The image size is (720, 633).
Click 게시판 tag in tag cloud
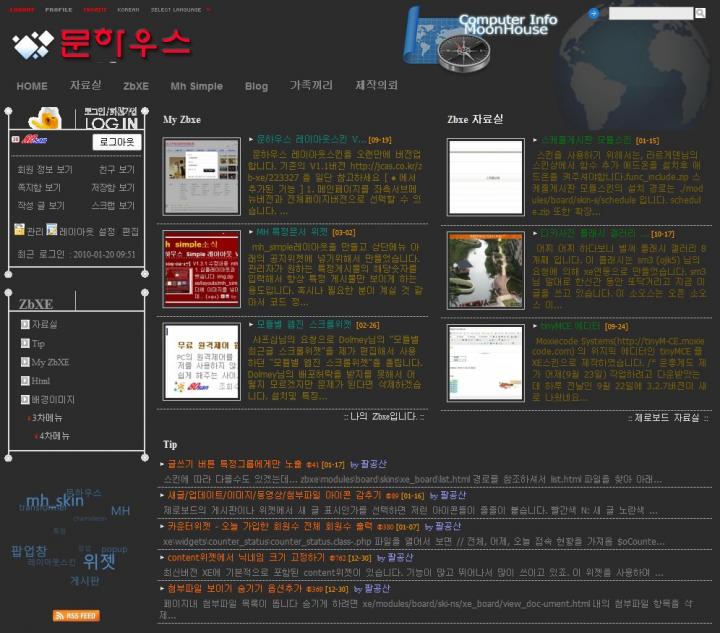tap(84, 581)
